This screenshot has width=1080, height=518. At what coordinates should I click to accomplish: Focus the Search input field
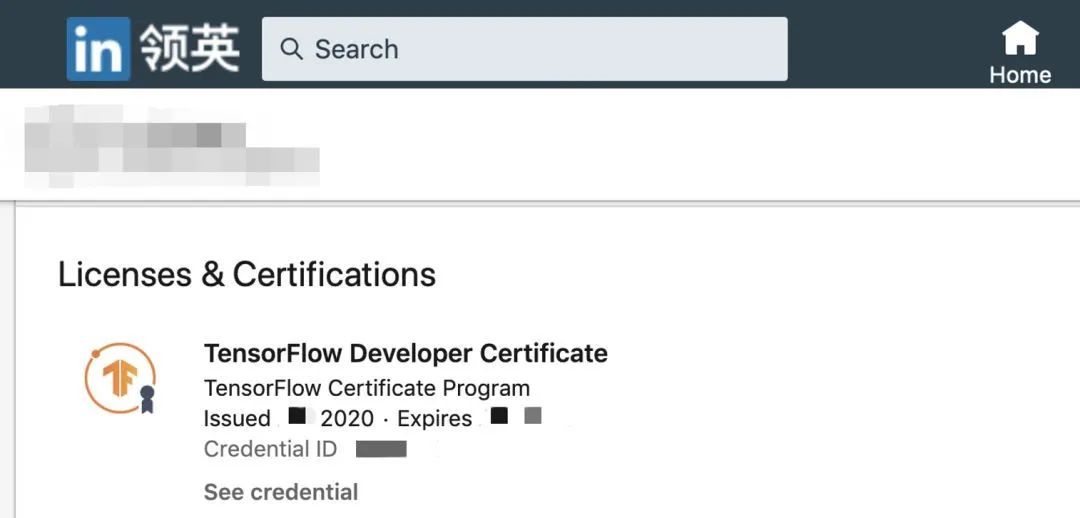pos(524,49)
